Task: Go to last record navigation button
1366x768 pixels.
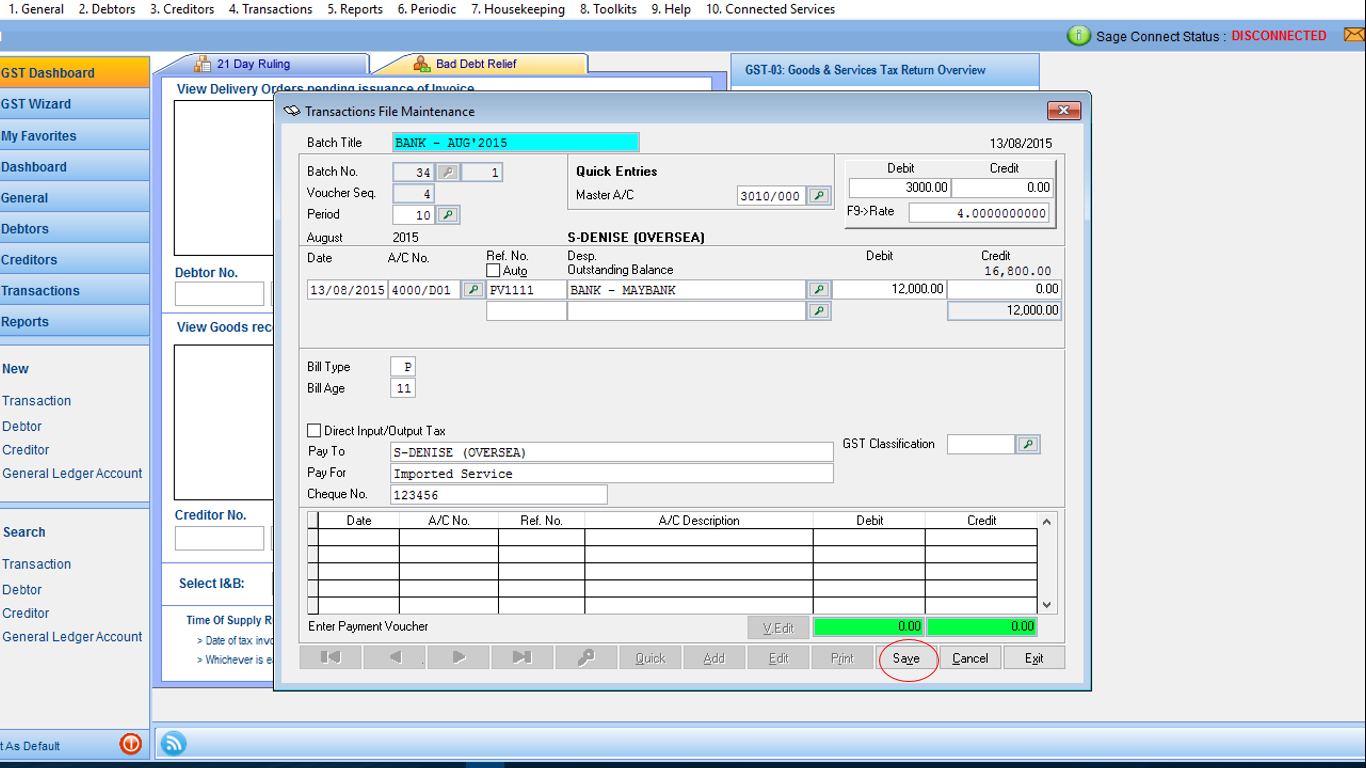Action: (x=522, y=658)
